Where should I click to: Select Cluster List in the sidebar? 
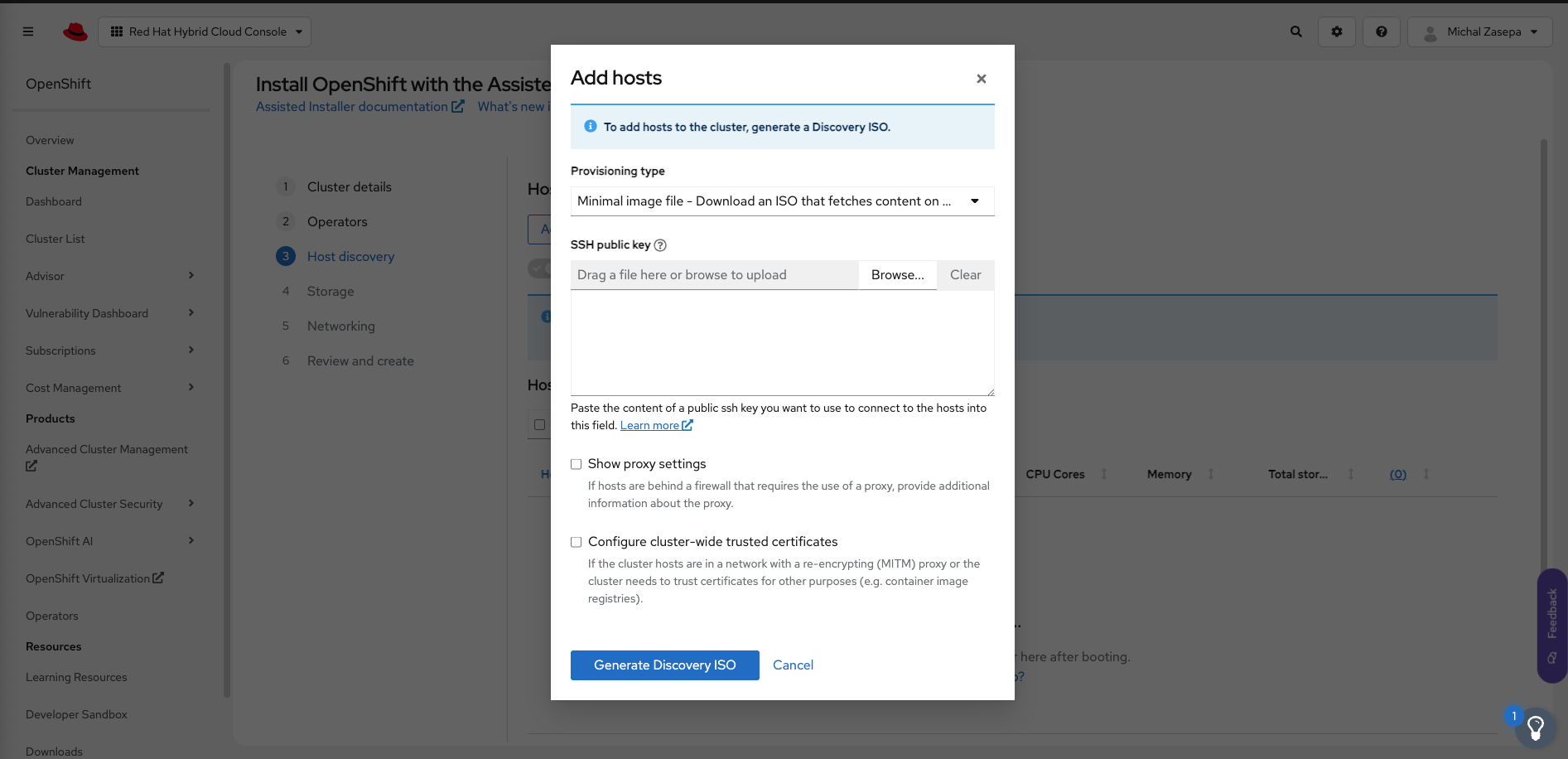[55, 239]
